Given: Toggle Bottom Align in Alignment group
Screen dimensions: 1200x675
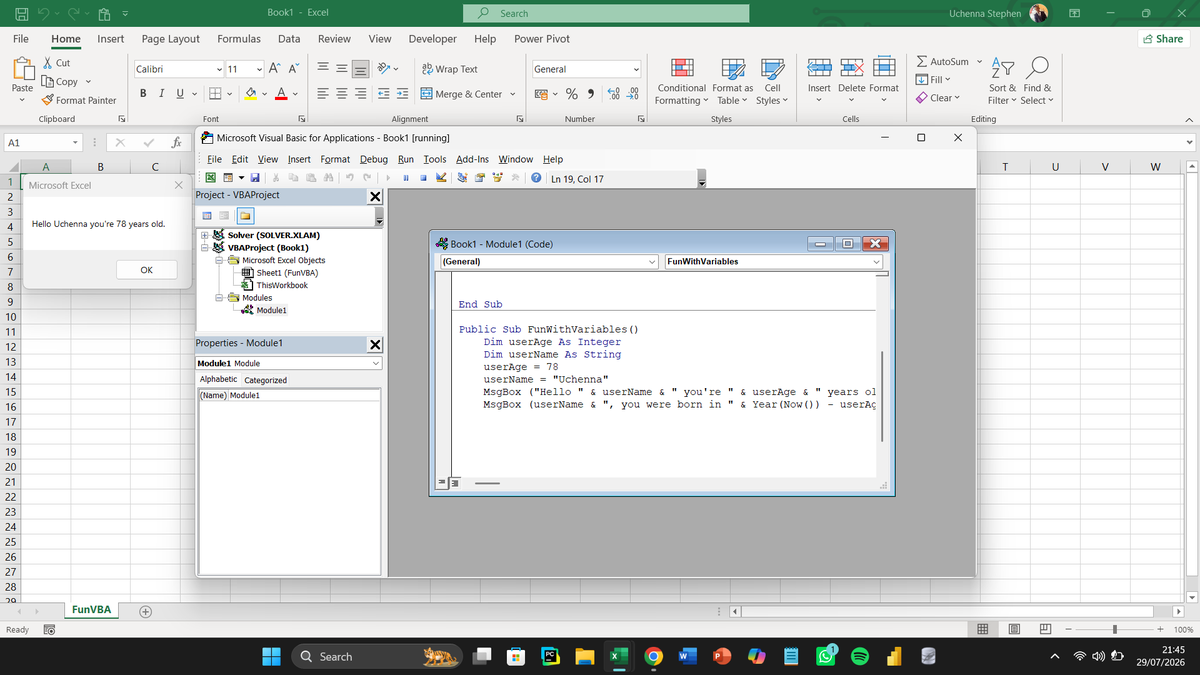Looking at the screenshot, I should tap(363, 69).
